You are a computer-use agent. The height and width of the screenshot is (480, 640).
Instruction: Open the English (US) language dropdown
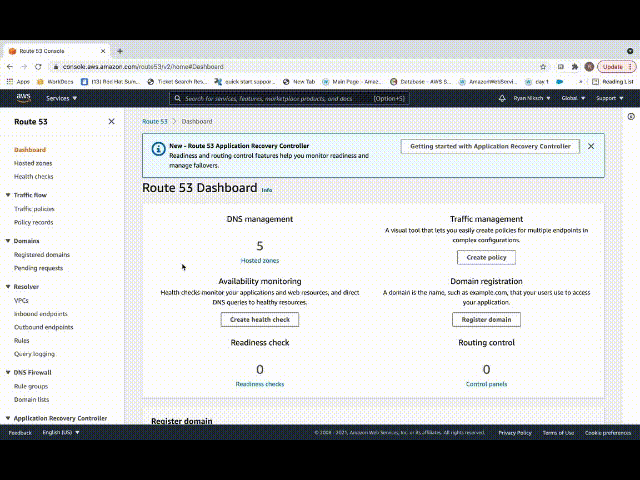[x=61, y=432]
